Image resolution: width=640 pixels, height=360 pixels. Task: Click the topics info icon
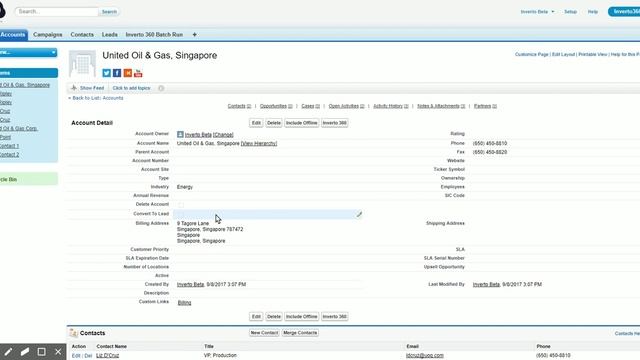161,88
